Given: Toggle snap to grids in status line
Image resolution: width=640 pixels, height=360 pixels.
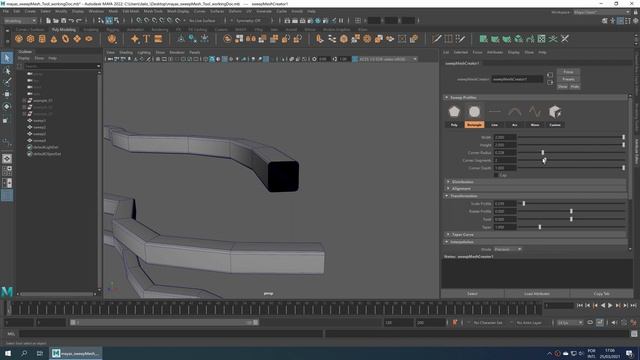Looking at the screenshot, I should point(139,20).
